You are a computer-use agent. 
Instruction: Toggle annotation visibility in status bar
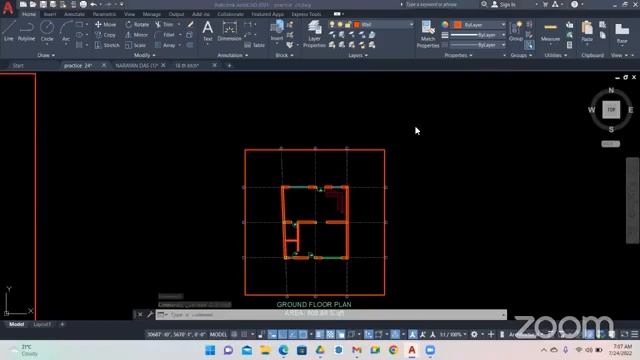[413, 334]
